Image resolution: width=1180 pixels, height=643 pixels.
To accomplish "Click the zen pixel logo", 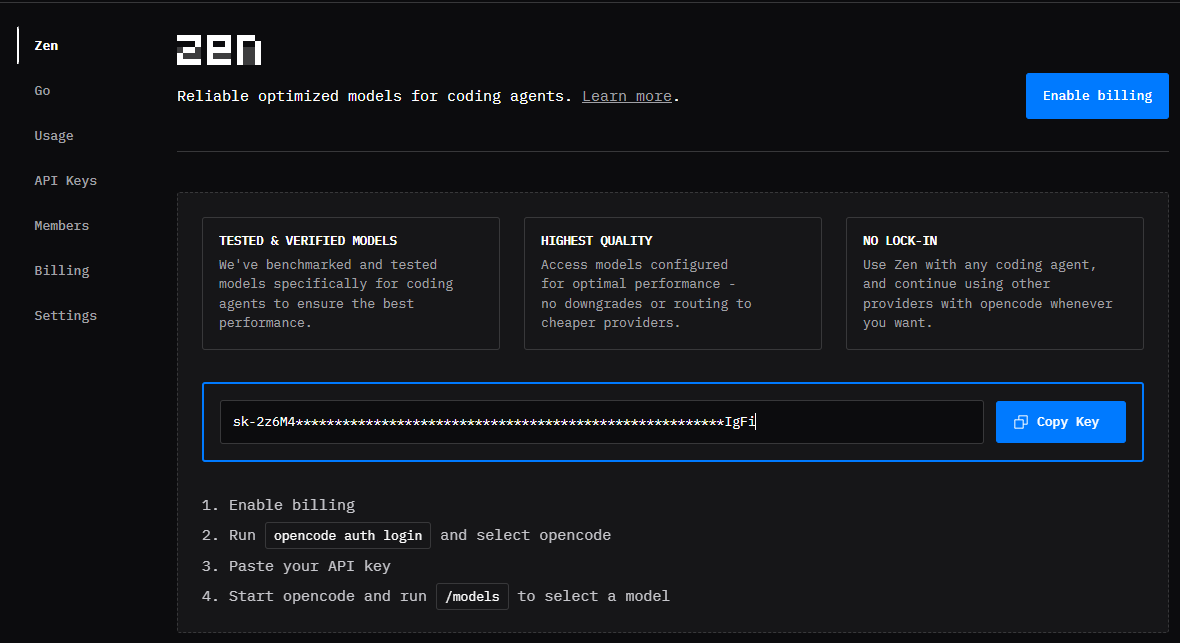I will pyautogui.click(x=219, y=50).
